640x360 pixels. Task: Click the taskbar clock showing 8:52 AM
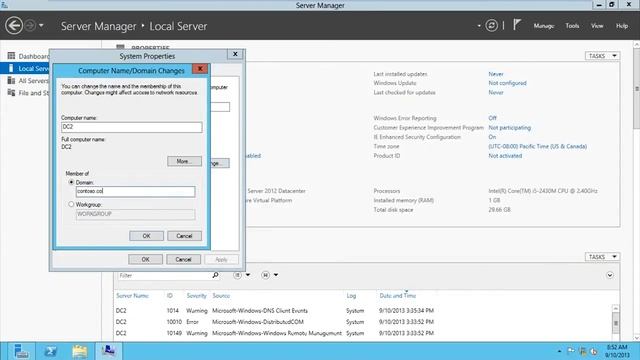point(617,351)
